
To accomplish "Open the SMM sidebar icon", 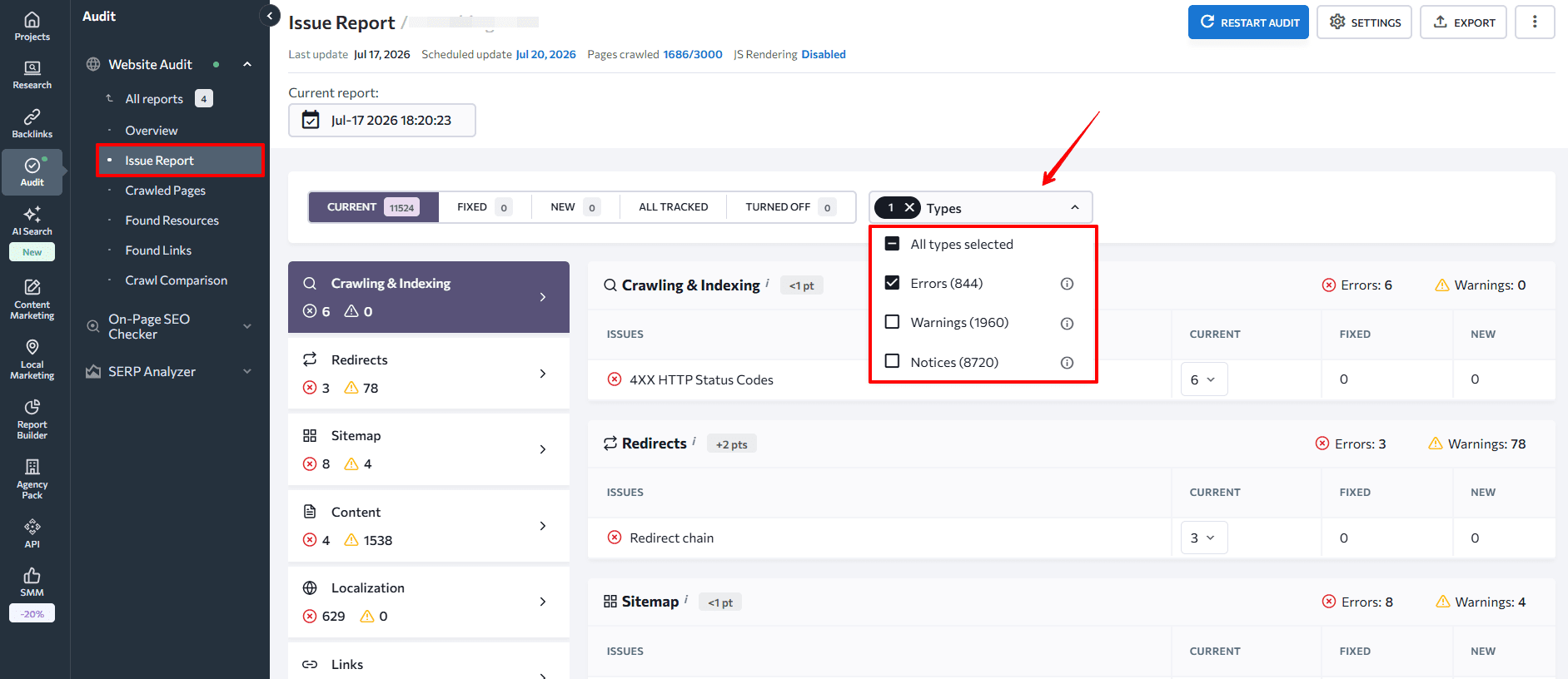I will pos(32,582).
